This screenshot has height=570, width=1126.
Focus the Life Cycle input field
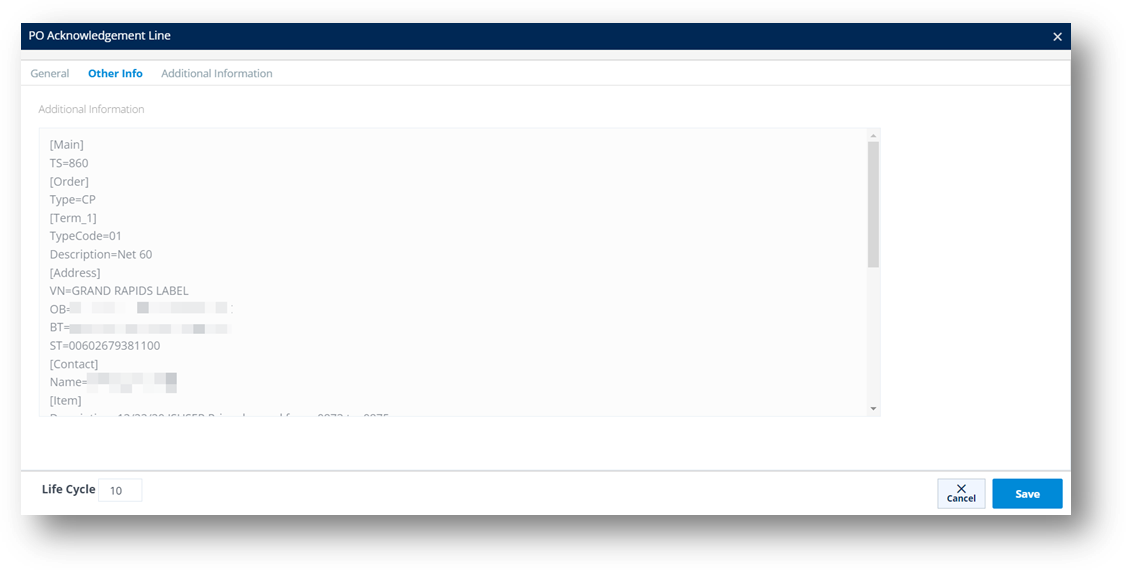pyautogui.click(x=120, y=490)
